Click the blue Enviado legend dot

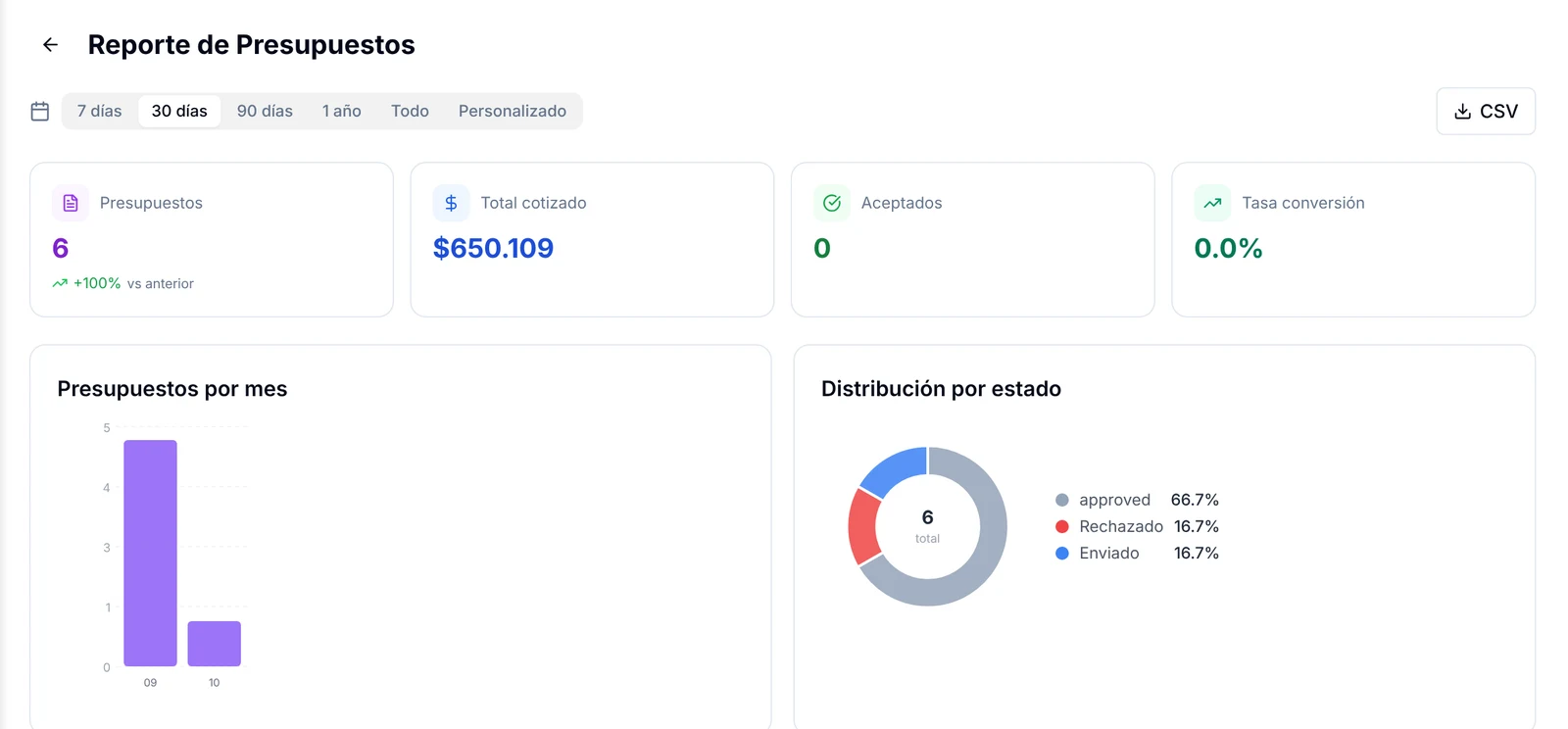click(x=1061, y=553)
